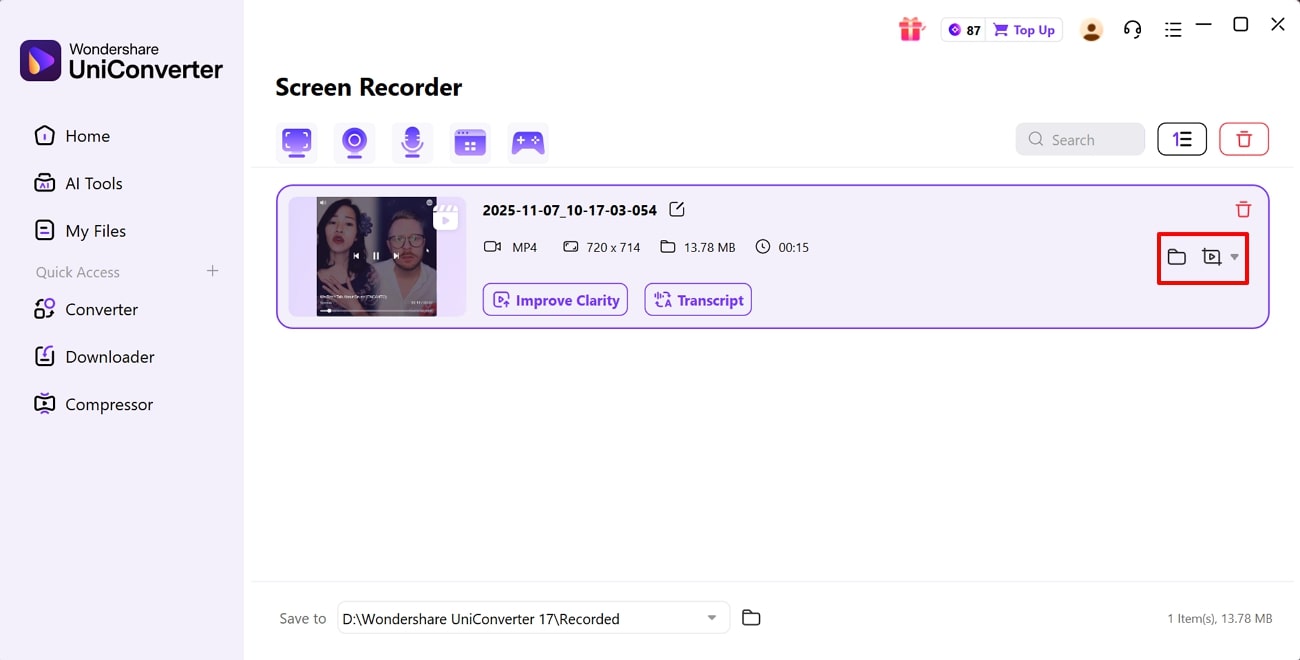Open the audio recorder microphone icon
Image resolution: width=1300 pixels, height=660 pixels.
tap(412, 141)
